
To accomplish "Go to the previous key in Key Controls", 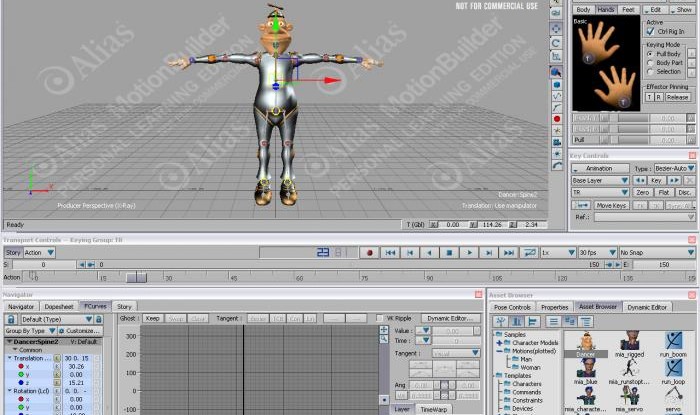I will coord(639,180).
